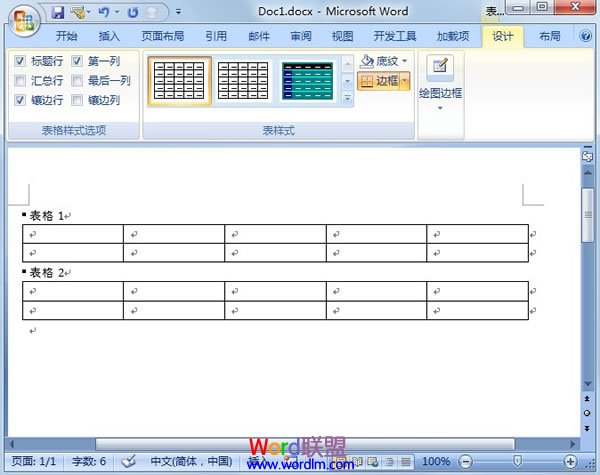Open the 审阅 tab
This screenshot has width=600, height=475.
tap(301, 36)
